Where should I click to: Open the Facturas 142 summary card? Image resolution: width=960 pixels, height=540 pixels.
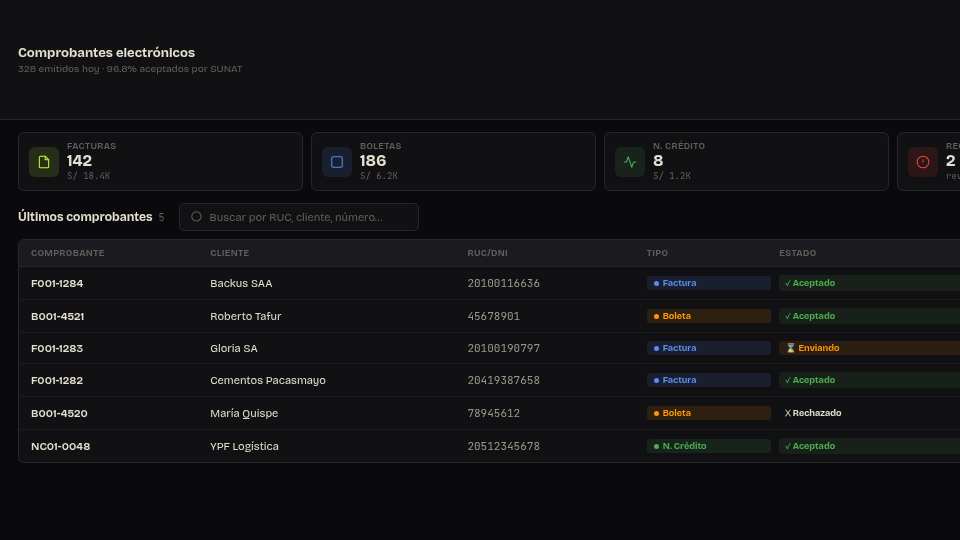(160, 162)
